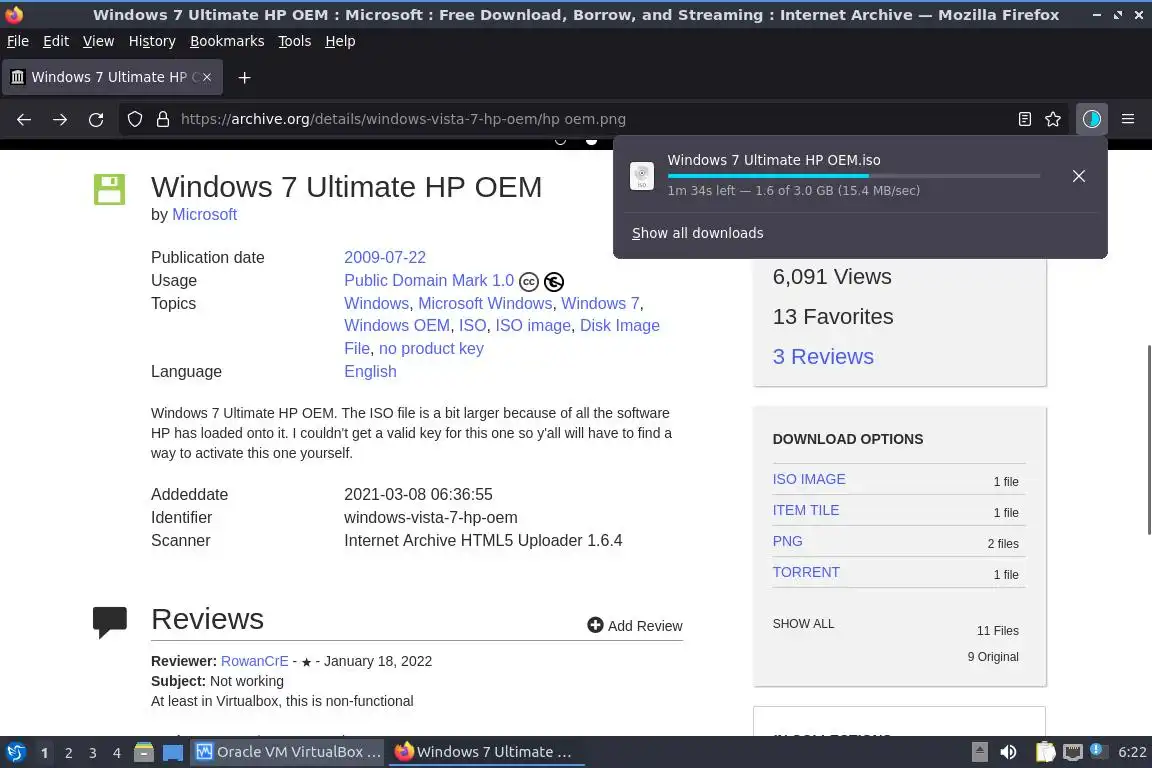Click Add Review button
This screenshot has width=1152, height=768.
pyautogui.click(x=635, y=625)
